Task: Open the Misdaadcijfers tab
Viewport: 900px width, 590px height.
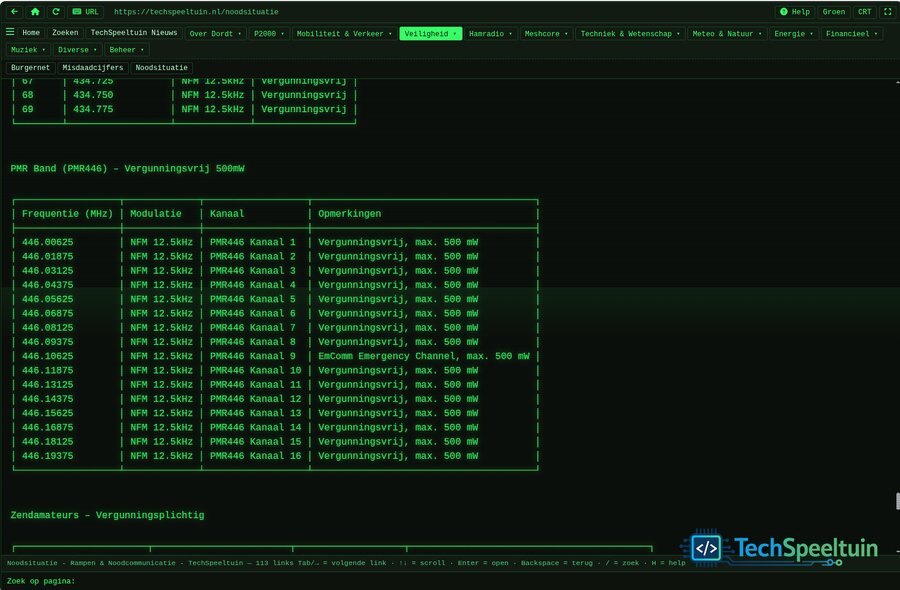Action: tap(92, 68)
